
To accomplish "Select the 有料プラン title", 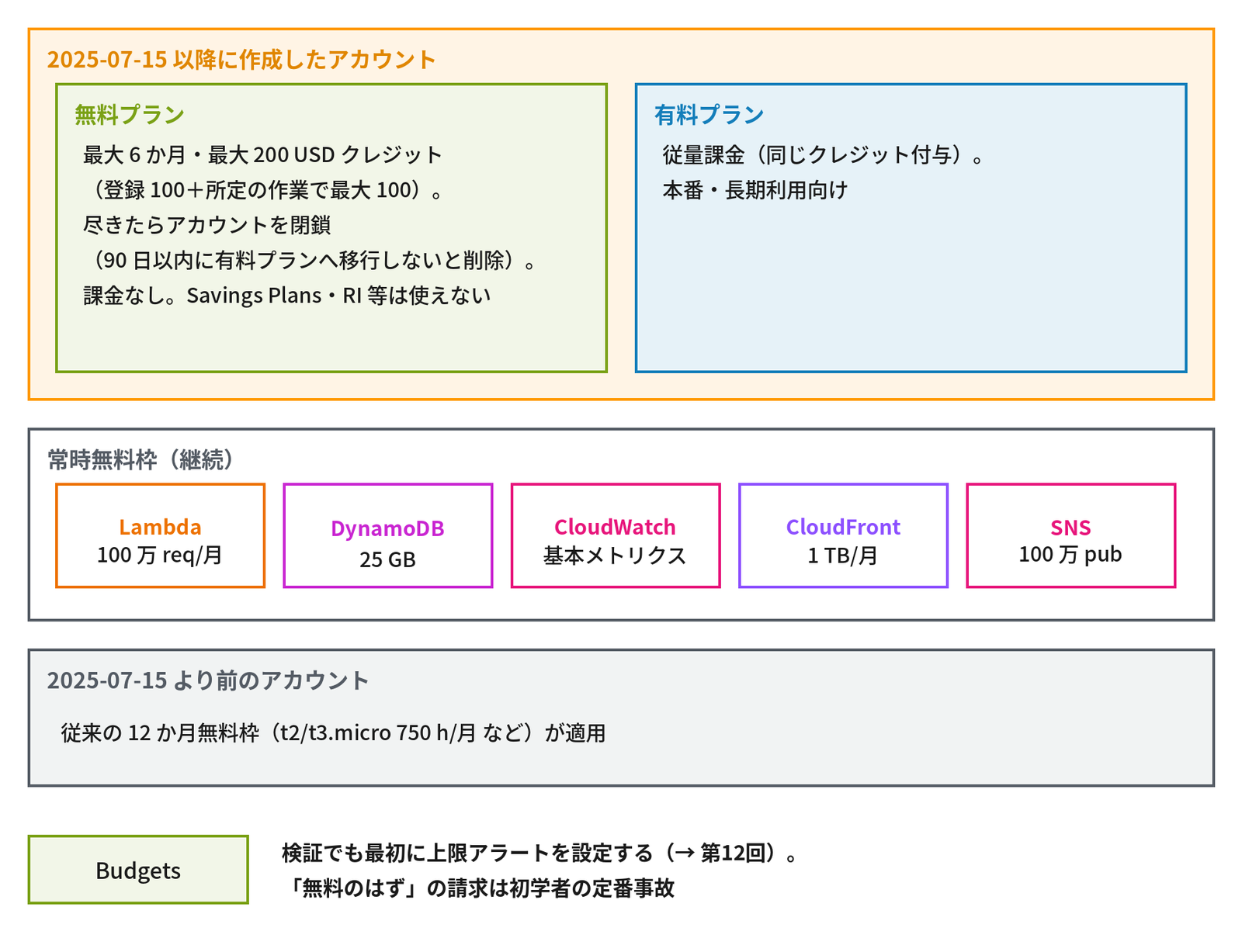I will tap(709, 115).
